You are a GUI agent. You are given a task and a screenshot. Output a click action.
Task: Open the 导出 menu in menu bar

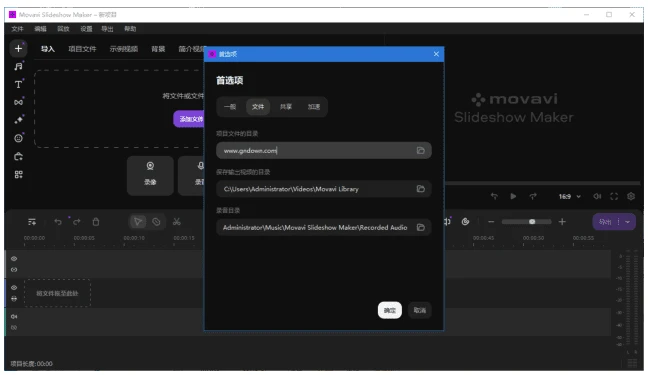point(107,29)
